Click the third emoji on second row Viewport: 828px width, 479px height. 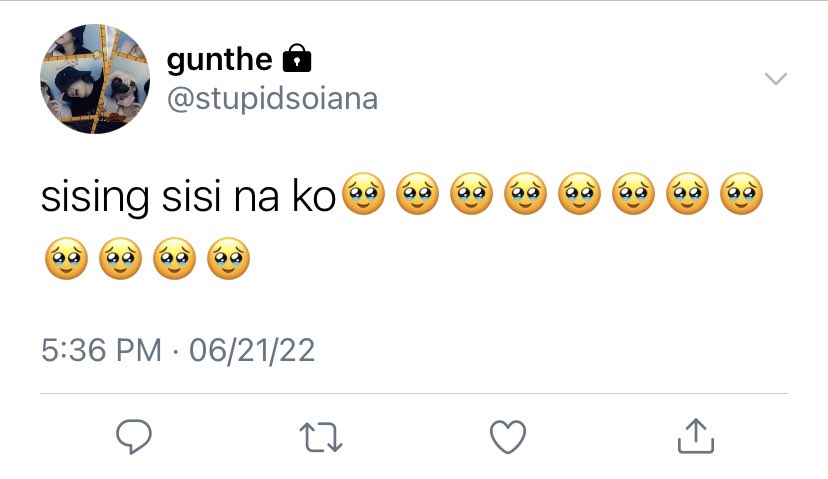click(174, 258)
